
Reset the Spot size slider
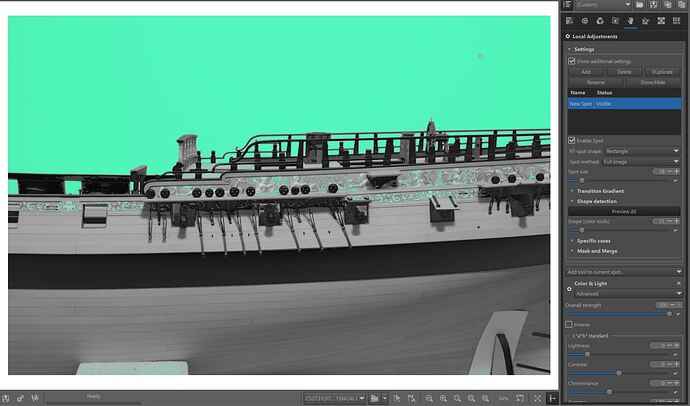[676, 180]
